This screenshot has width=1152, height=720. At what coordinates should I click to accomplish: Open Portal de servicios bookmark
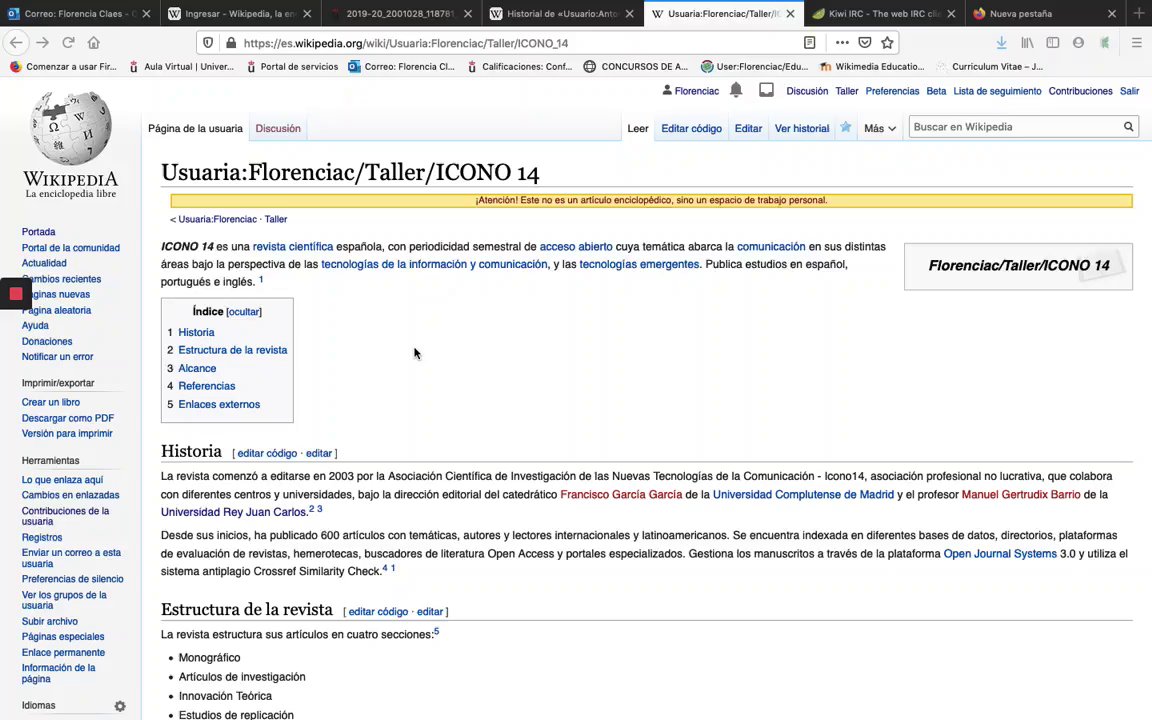click(x=292, y=66)
